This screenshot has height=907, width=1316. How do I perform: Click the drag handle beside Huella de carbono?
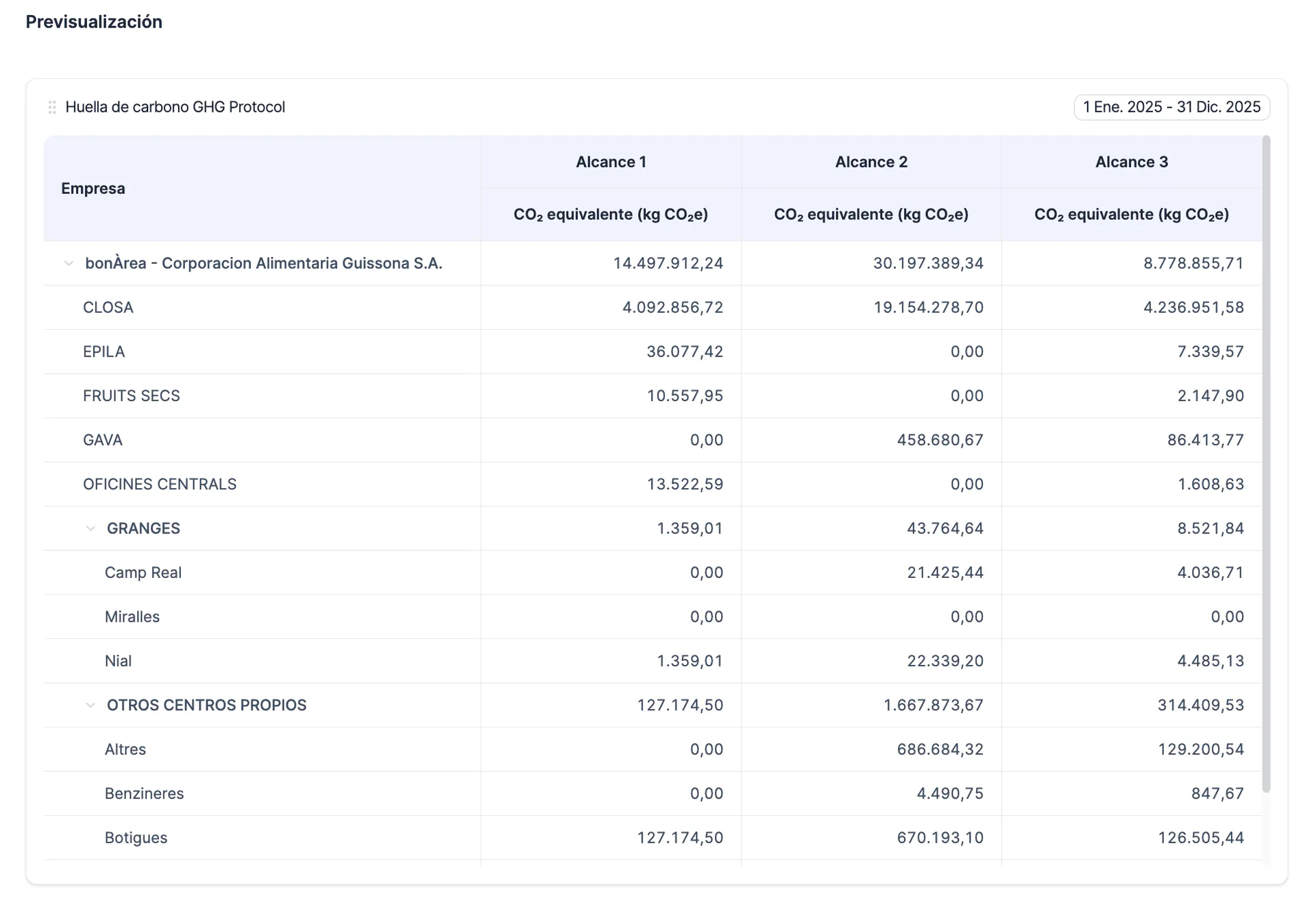(52, 108)
